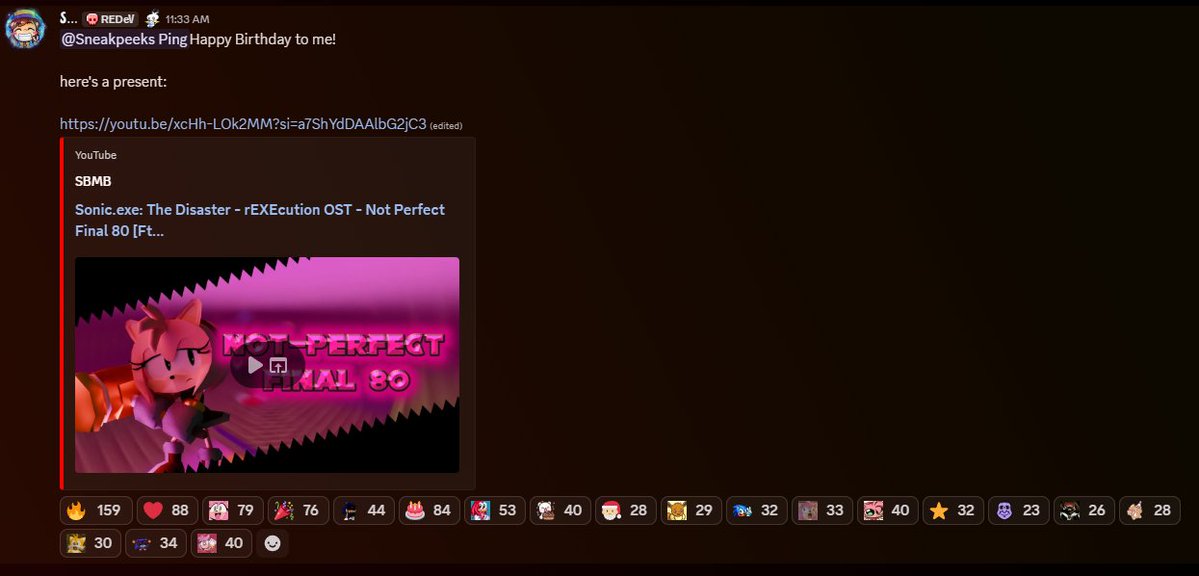Click the blue Sonic reaction showing 32

click(757, 510)
